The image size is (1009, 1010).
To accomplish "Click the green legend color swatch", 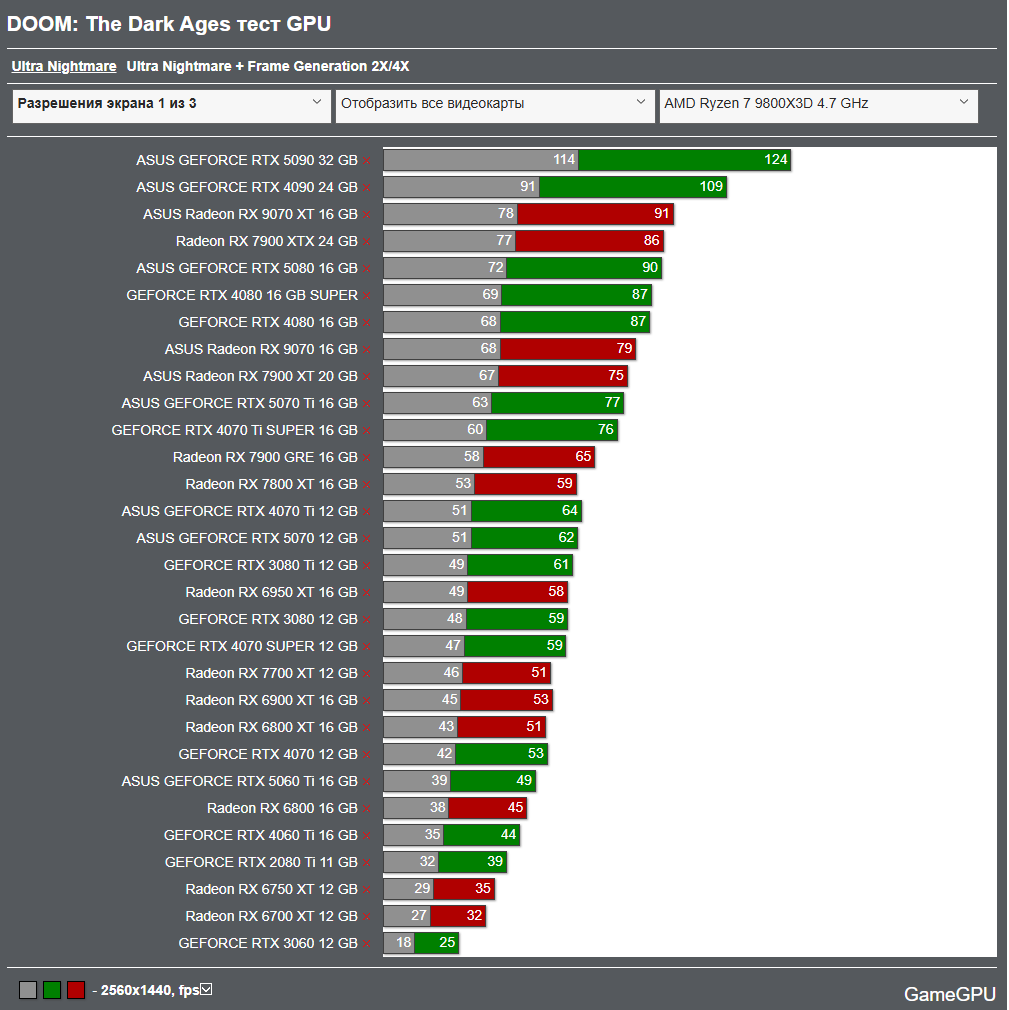I will coord(52,990).
